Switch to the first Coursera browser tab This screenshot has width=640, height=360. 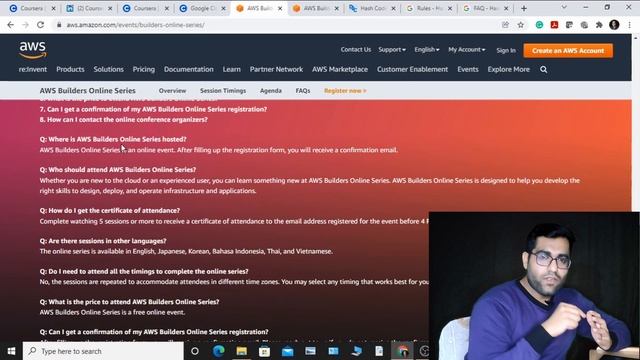32,8
